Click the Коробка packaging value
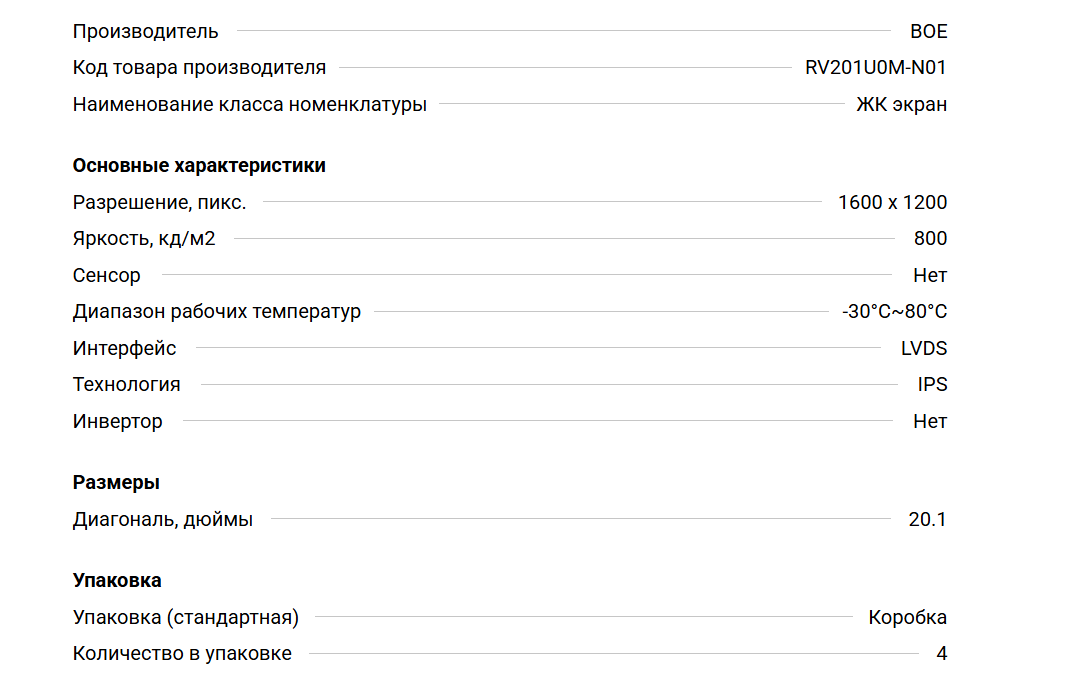The image size is (1078, 689). pos(907,617)
